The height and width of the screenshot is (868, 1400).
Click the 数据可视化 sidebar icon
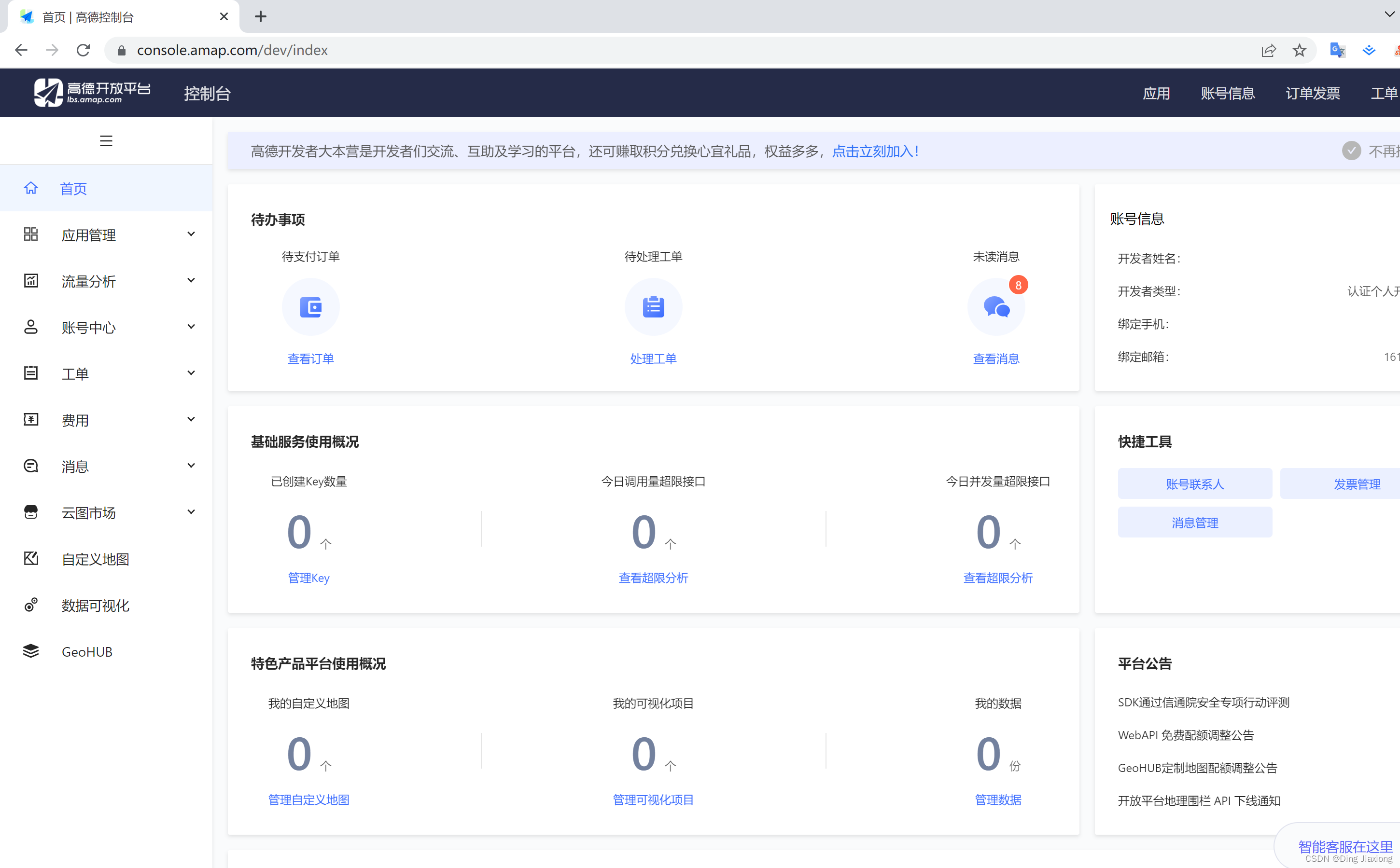(30, 605)
